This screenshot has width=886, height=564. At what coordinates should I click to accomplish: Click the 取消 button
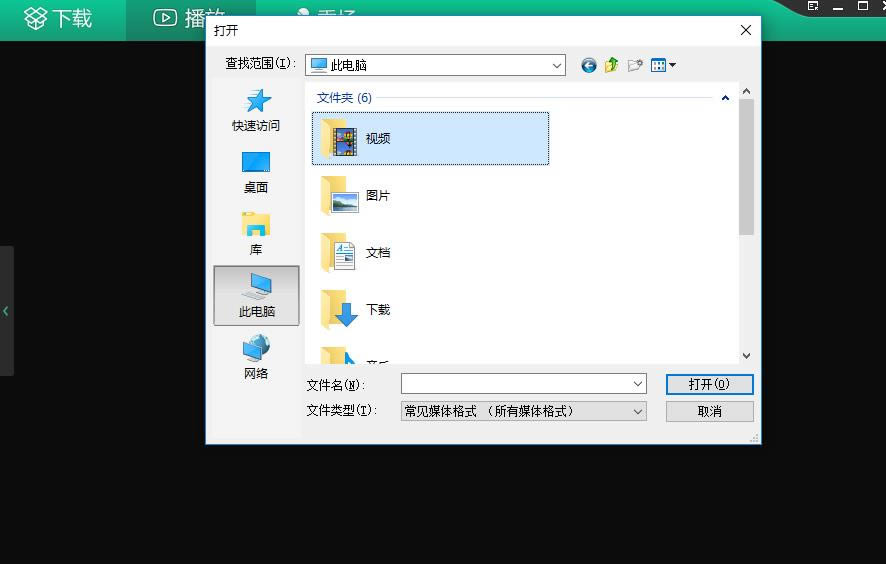tap(709, 411)
